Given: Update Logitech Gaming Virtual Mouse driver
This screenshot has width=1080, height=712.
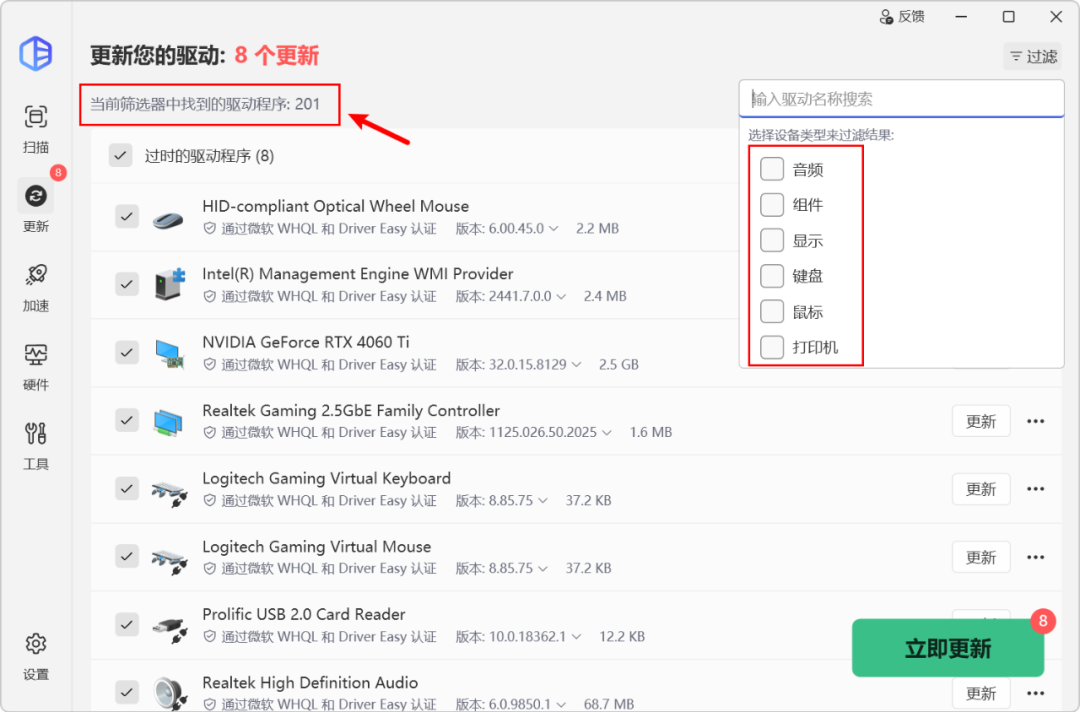Looking at the screenshot, I should (x=981, y=557).
